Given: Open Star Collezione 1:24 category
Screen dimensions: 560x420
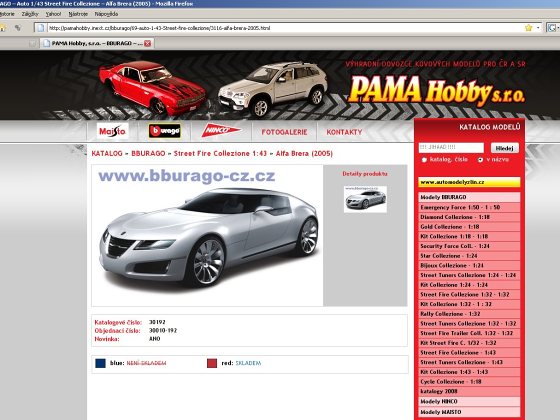Looking at the screenshot, I should [x=469, y=255].
